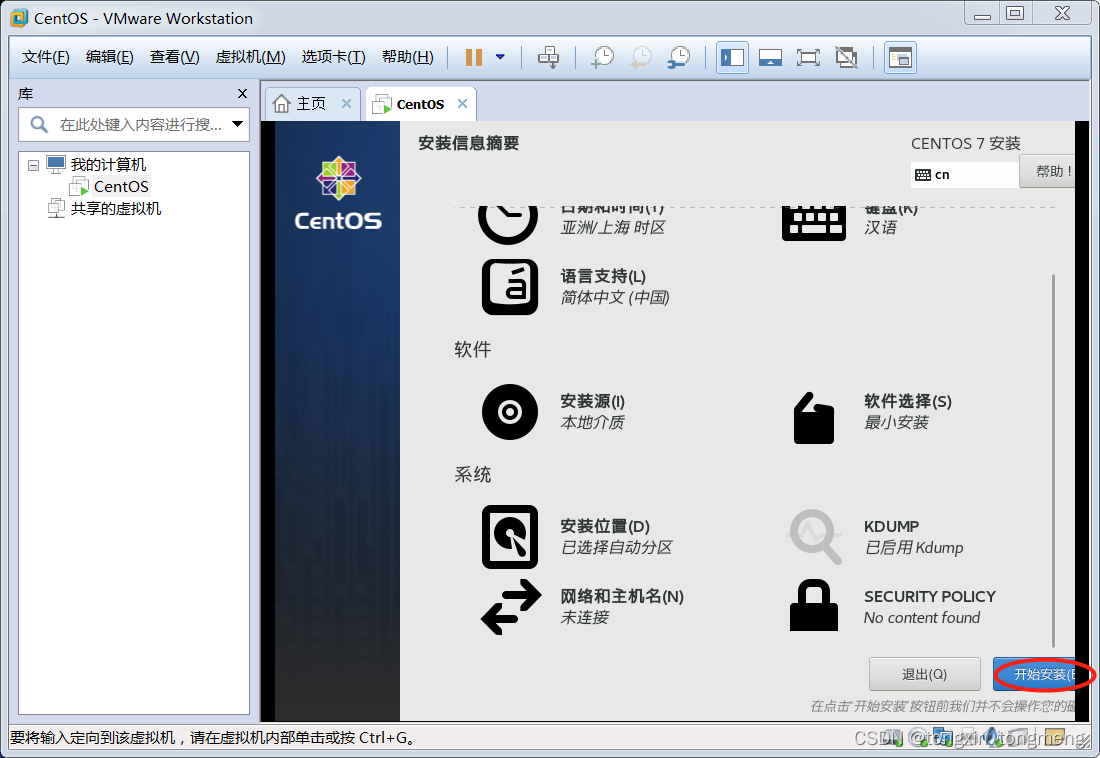Click the installer vertical scrollbar
The height and width of the screenshot is (758, 1100).
coord(1054,460)
